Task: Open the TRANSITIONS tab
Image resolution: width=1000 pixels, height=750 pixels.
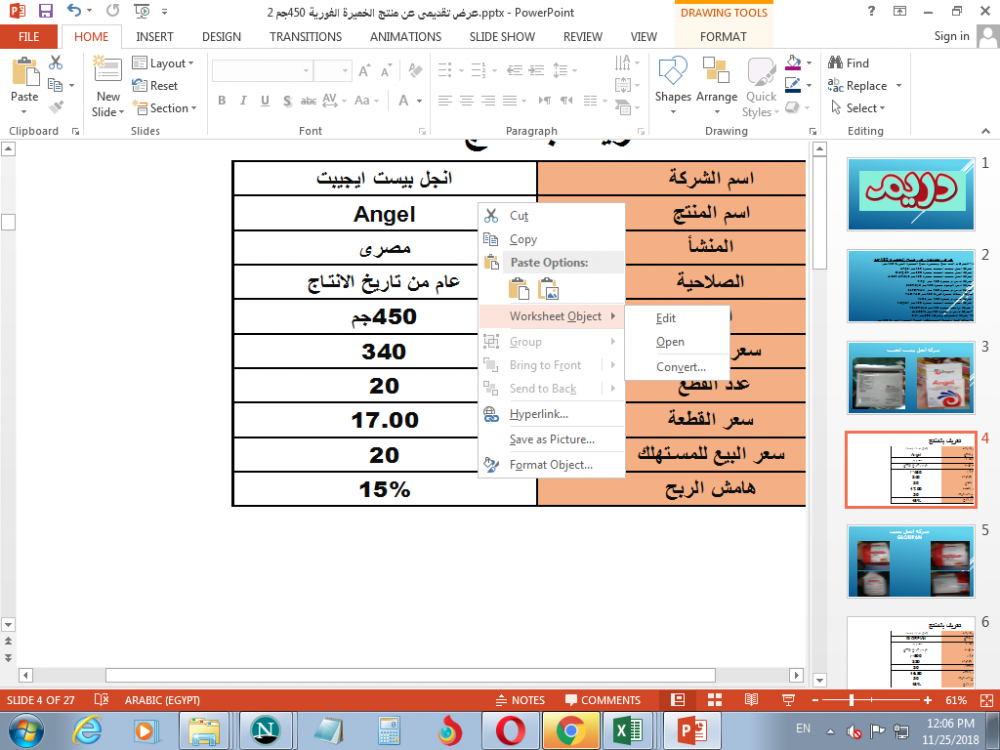Action: (305, 36)
